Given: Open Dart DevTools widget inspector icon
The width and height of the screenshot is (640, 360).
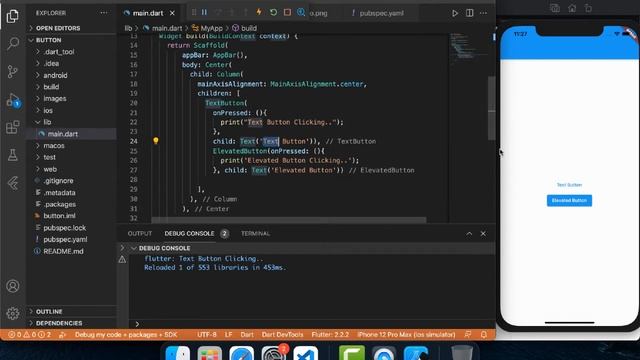Looking at the screenshot, I should pos(301,13).
